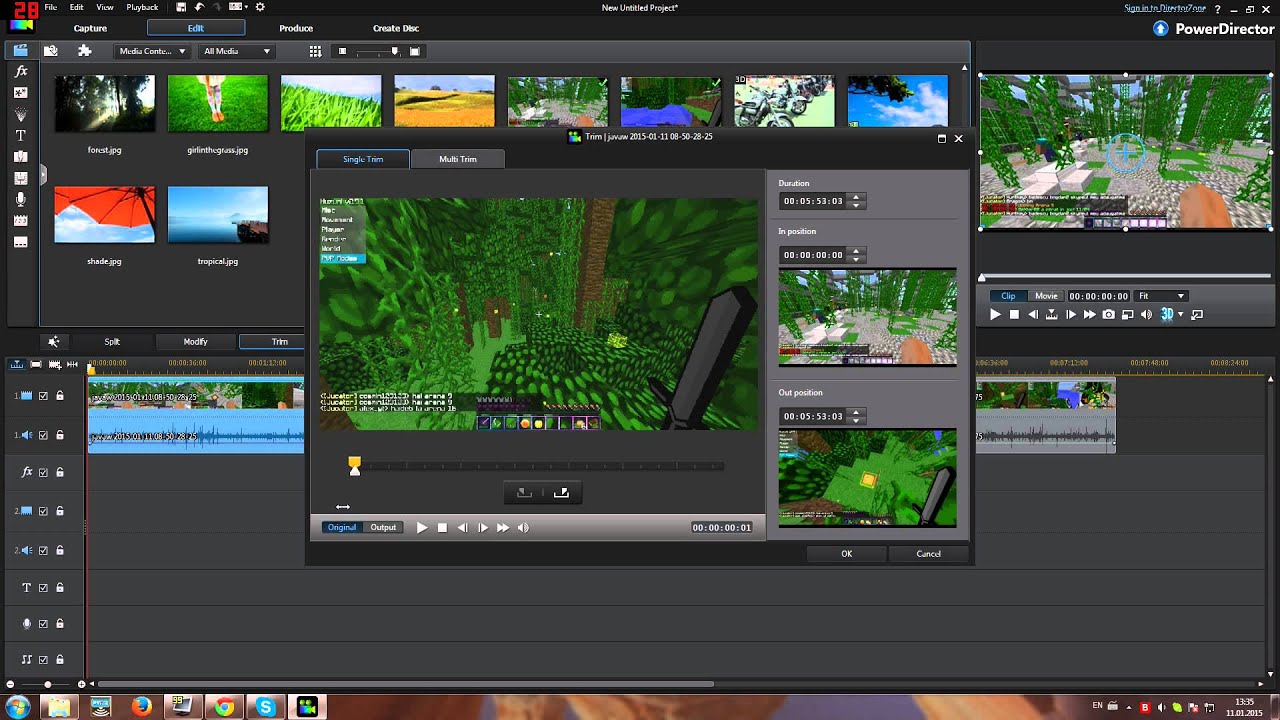1280x720 pixels.
Task: Expand the All Media filter dropdown
Action: click(236, 51)
